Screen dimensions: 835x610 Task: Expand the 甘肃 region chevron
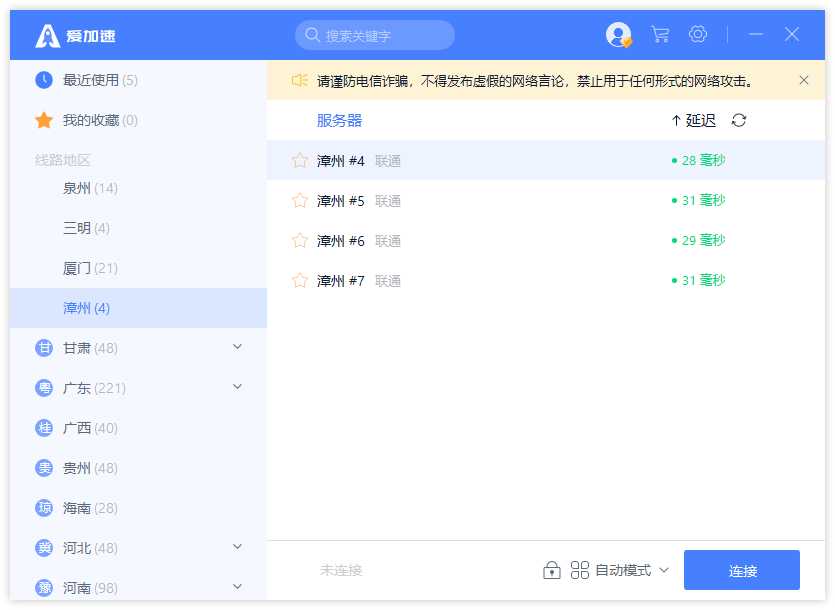click(x=238, y=347)
